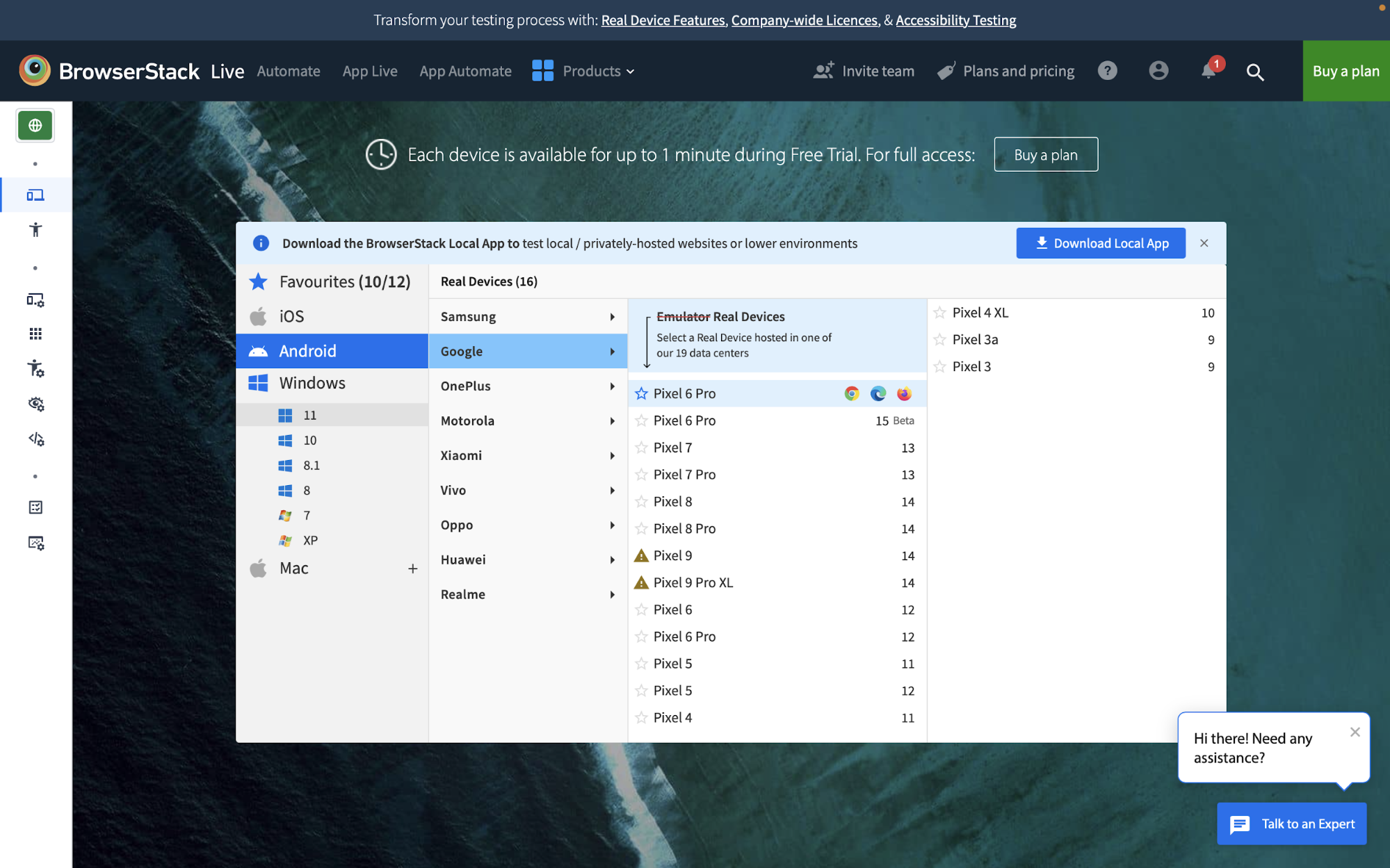Click the search icon in top navigation
Screen dimensions: 1390x868
click(1255, 71)
